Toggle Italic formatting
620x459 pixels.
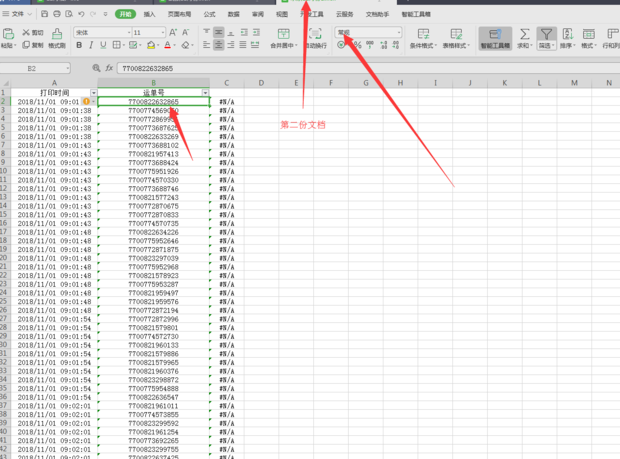91,45
